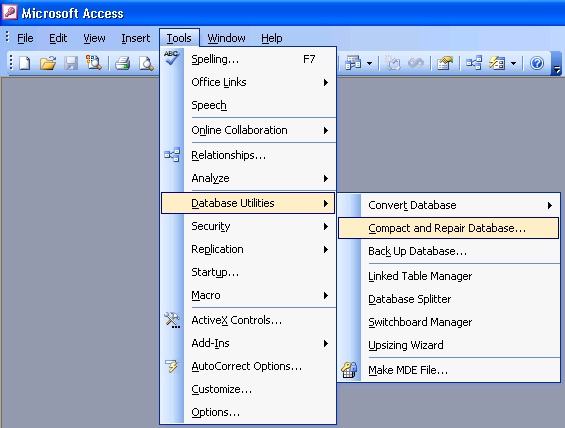
Task: Expand the Security submenu
Action: [x=248, y=226]
